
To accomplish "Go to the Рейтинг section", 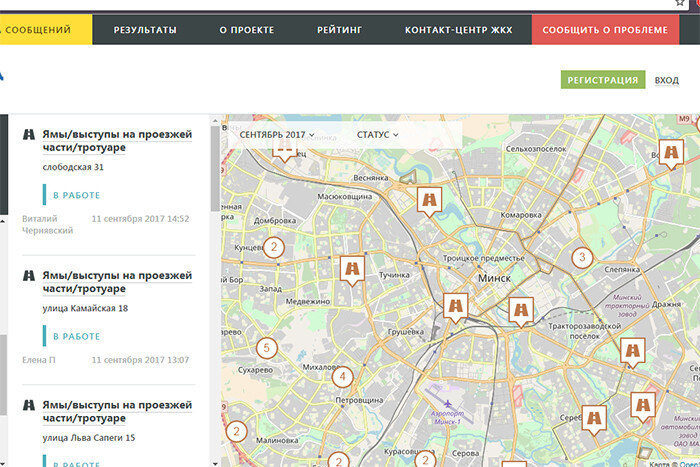I will pos(339,30).
